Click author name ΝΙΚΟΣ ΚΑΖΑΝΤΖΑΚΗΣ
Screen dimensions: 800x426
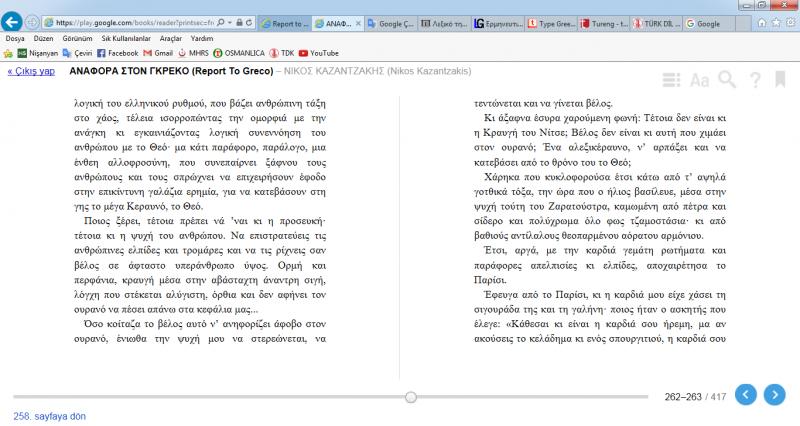tap(377, 71)
